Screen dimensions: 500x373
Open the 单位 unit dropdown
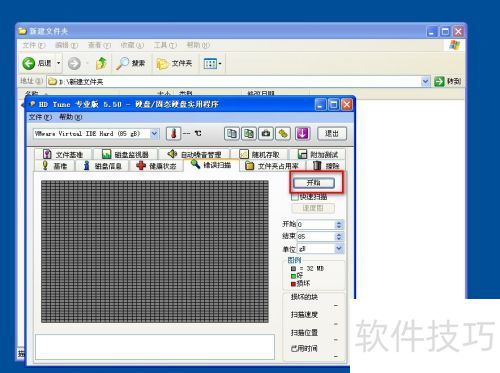339,248
